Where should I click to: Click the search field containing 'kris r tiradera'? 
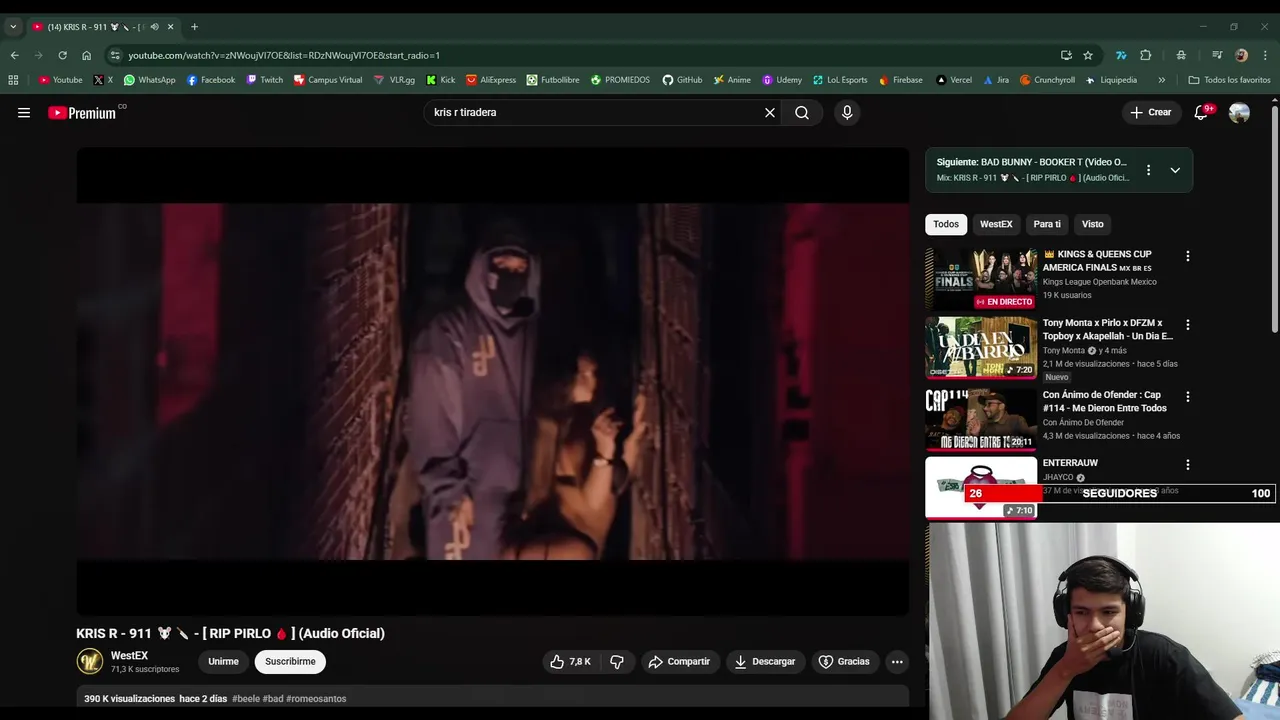click(594, 113)
